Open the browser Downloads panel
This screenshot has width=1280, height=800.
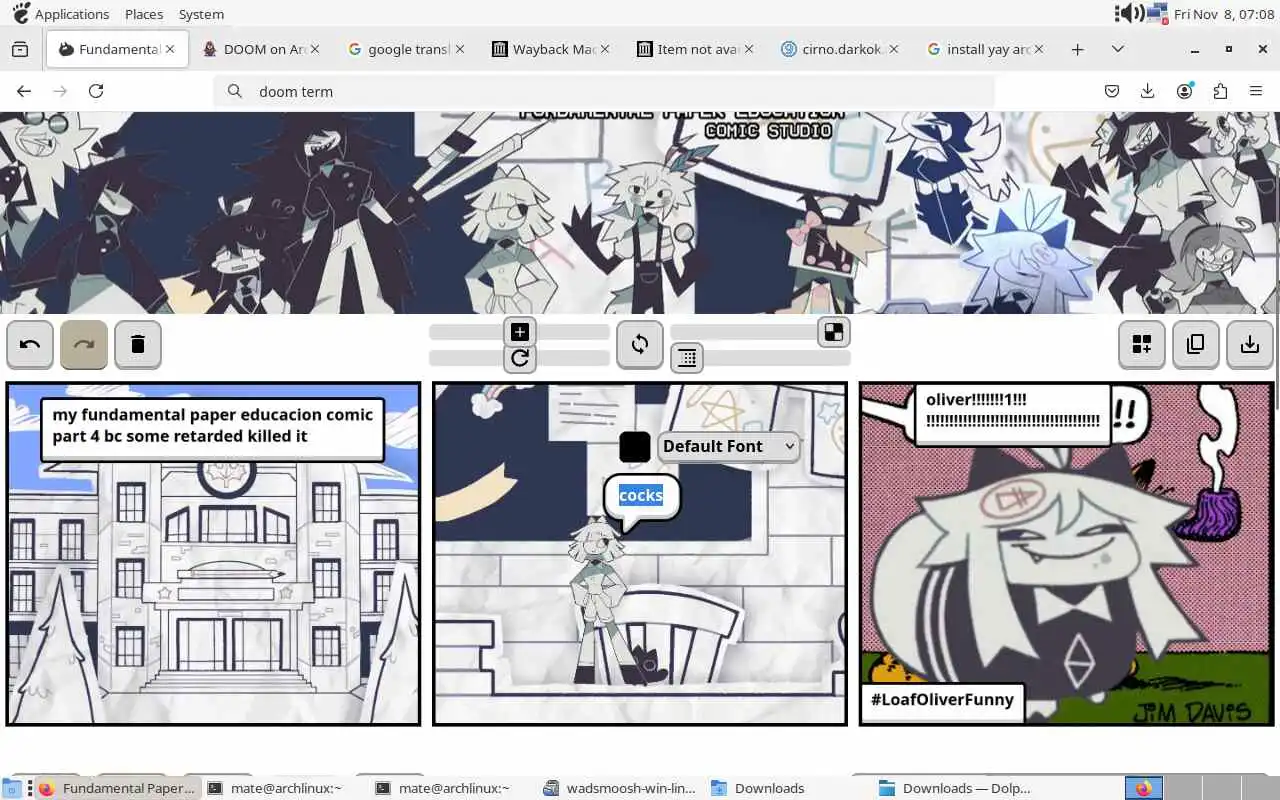click(x=1148, y=91)
